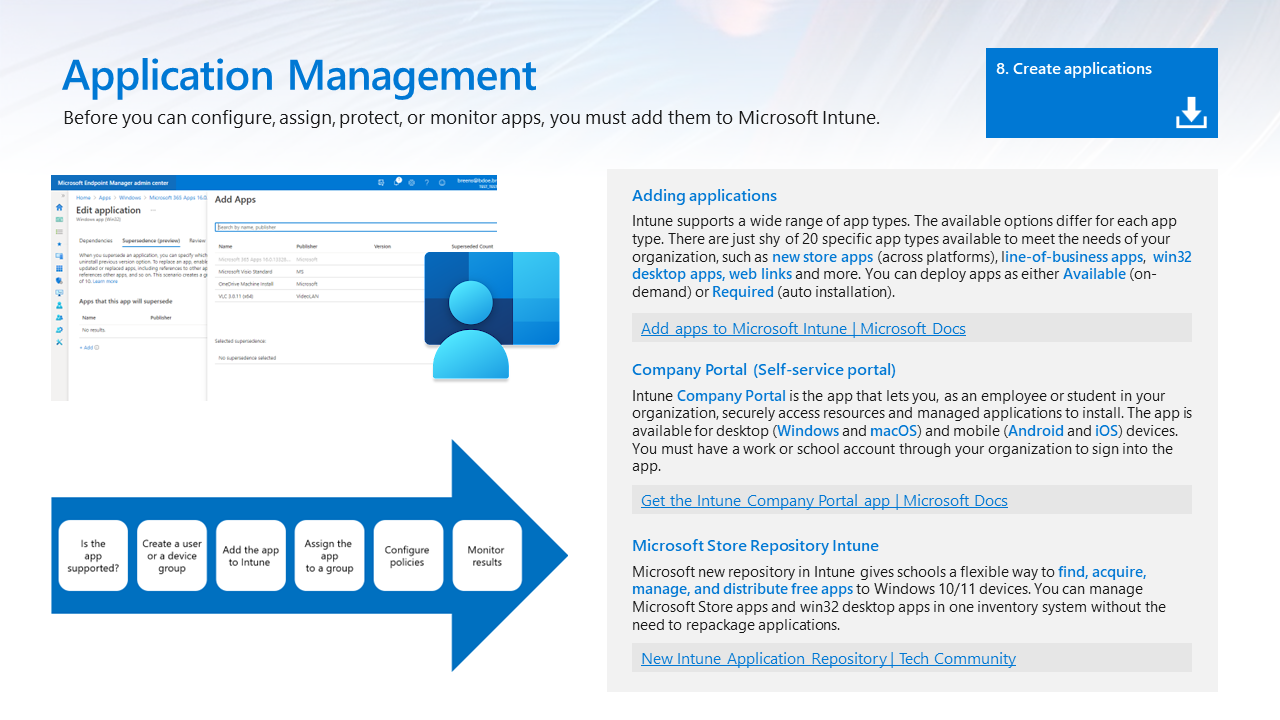This screenshot has width=1280, height=720.
Task: Click the 'Superseded Count' column header
Action: (x=472, y=246)
